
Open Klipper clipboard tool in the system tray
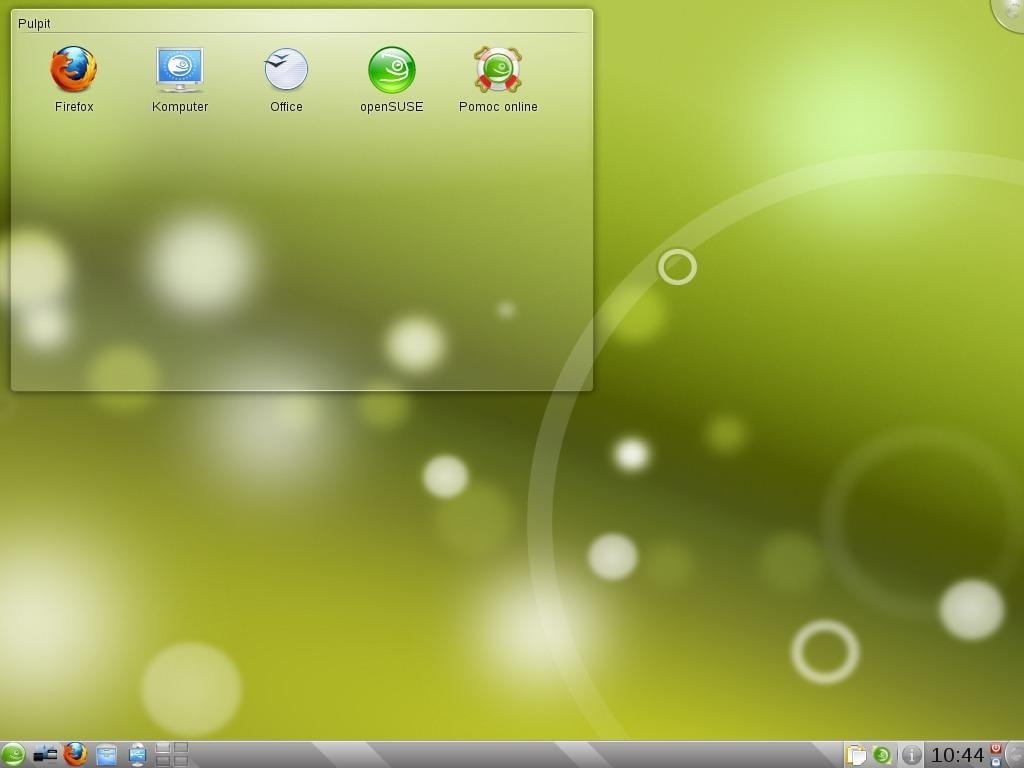click(857, 755)
